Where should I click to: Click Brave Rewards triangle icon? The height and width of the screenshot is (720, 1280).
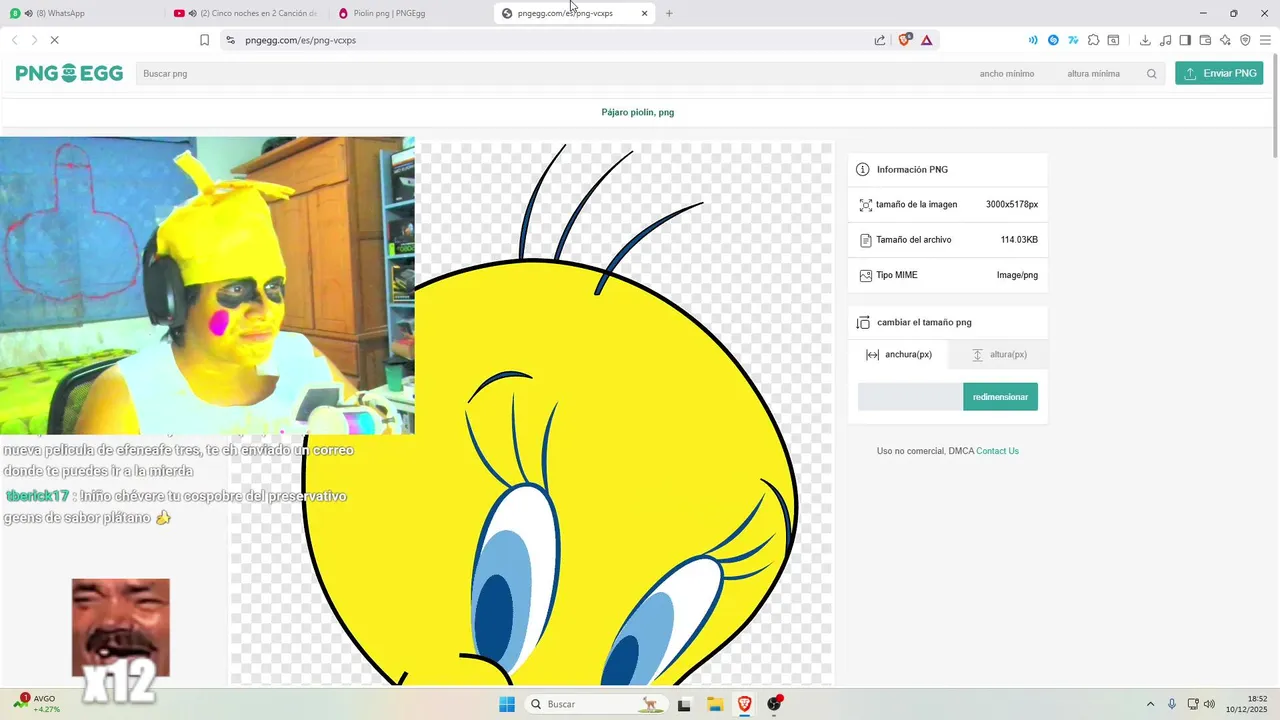pos(927,40)
